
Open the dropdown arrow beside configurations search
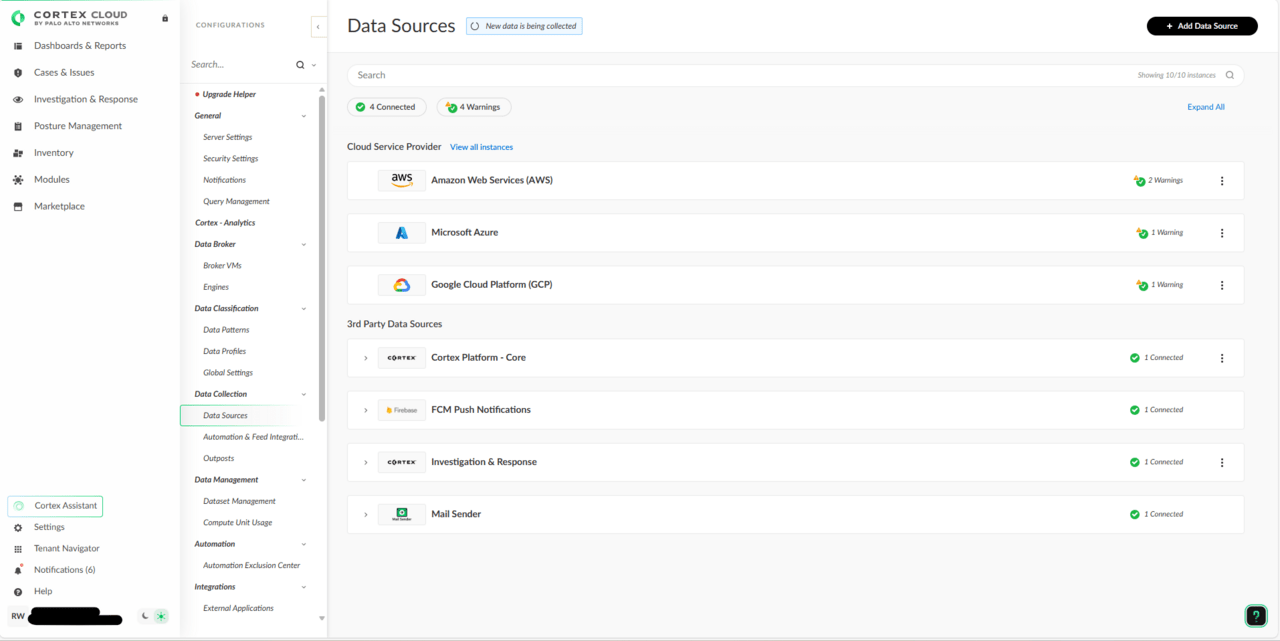tap(314, 65)
